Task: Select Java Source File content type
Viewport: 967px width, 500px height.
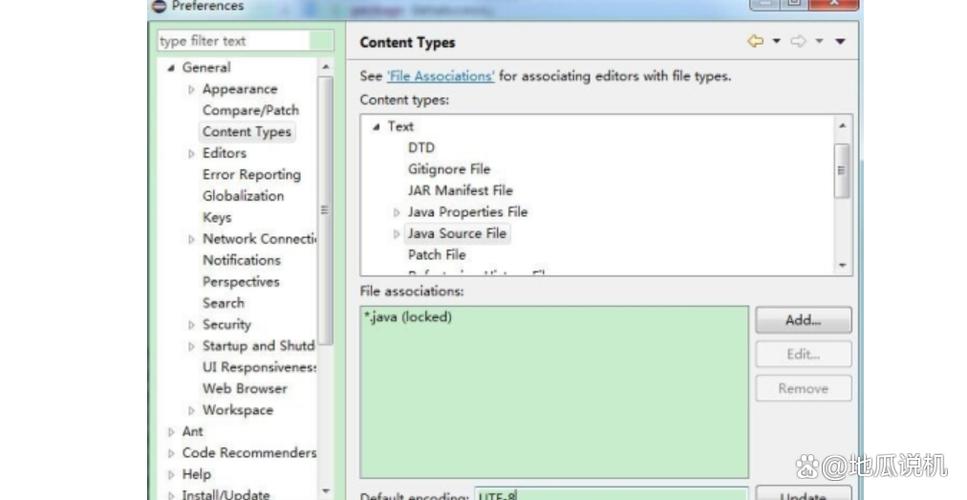Action: tap(456, 233)
